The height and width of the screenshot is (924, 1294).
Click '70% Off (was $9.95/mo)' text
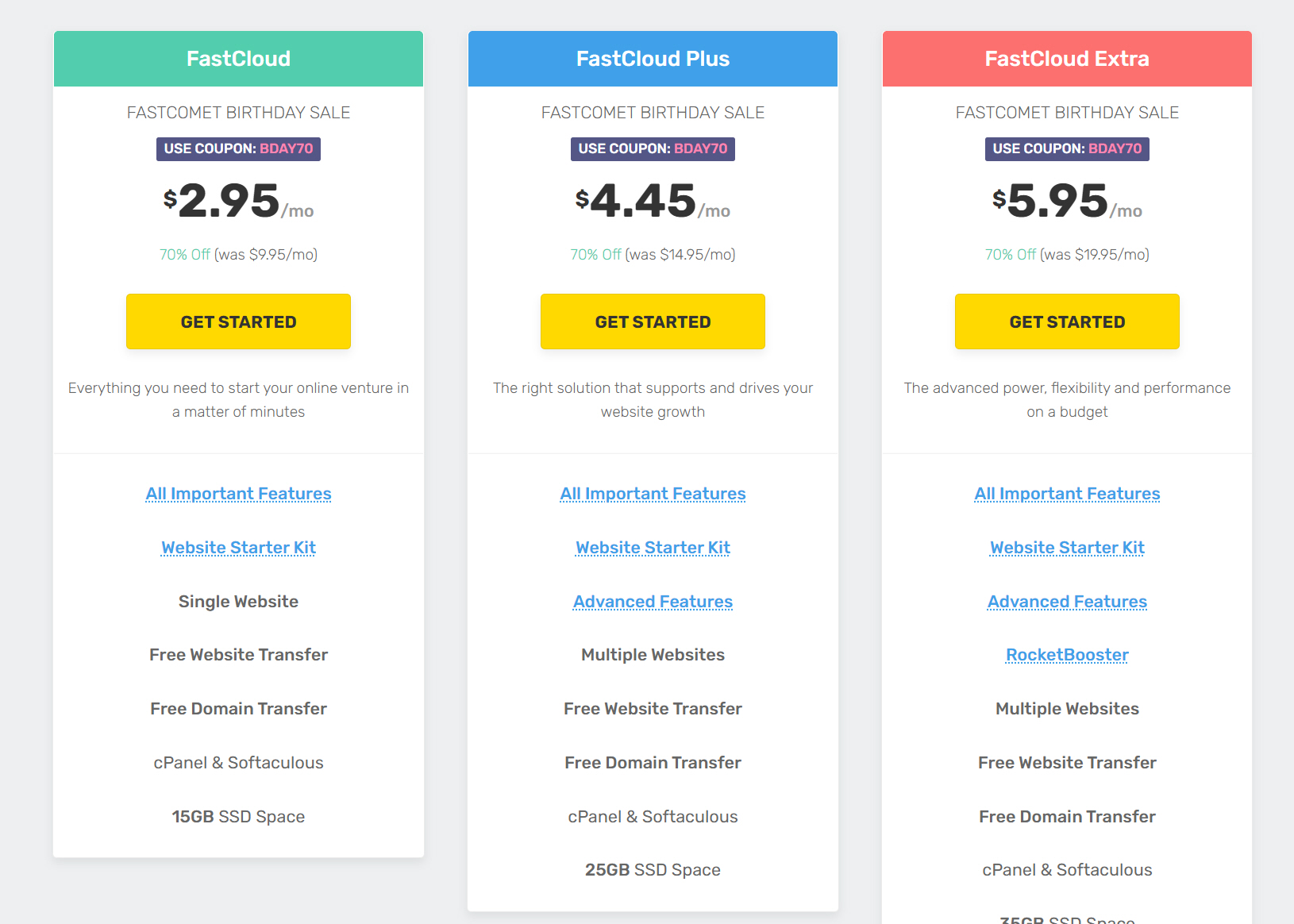(238, 255)
